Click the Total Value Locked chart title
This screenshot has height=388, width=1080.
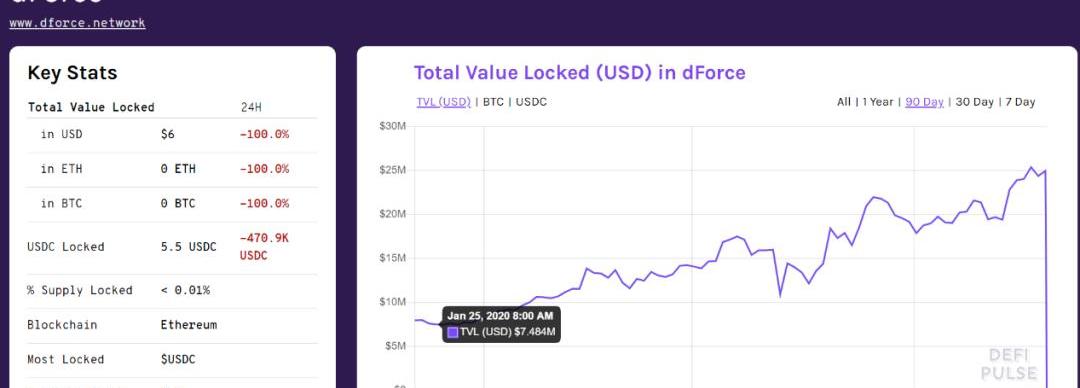[x=579, y=72]
